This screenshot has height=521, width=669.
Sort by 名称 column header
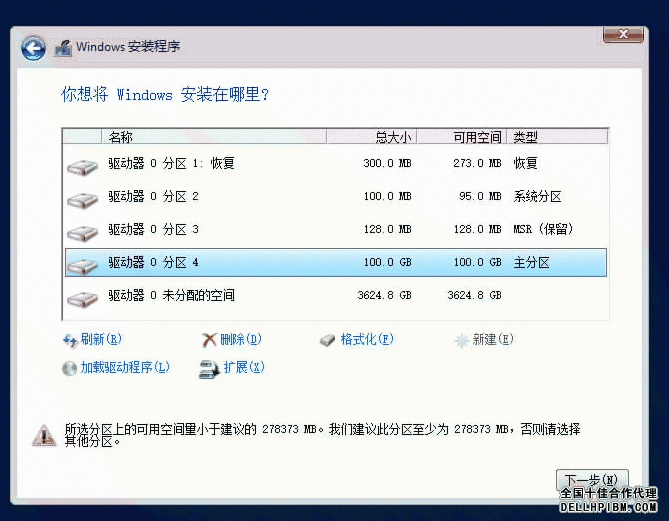(x=214, y=137)
